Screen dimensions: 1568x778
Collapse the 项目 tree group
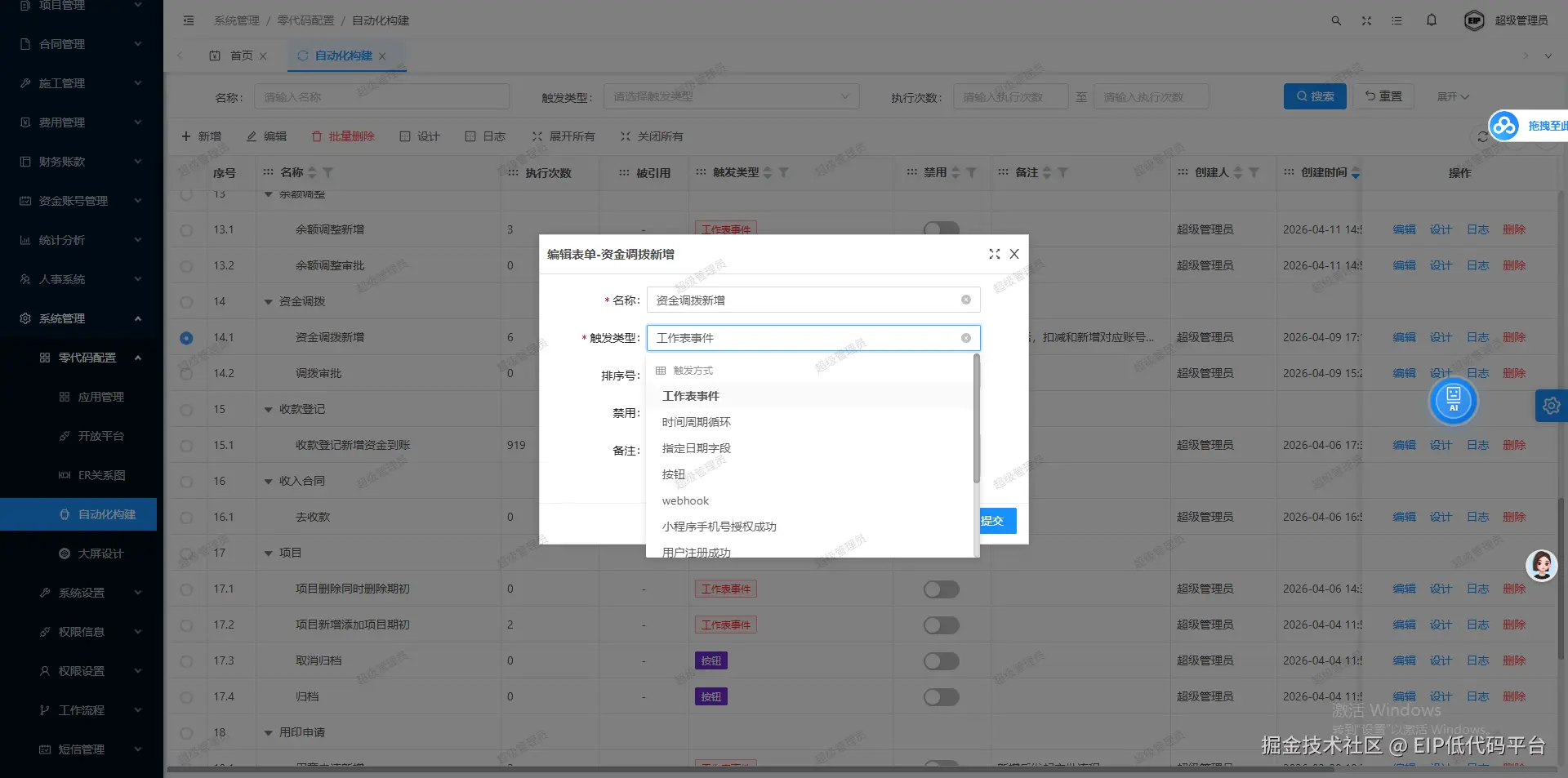(268, 553)
